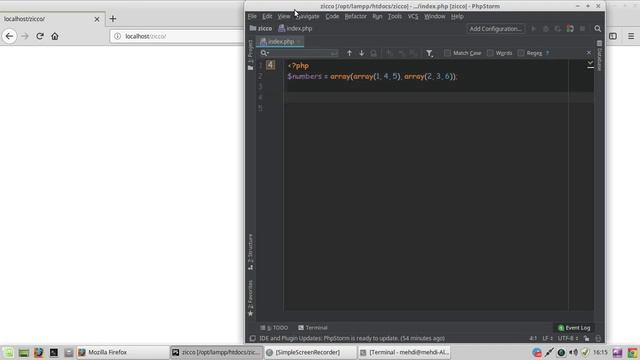Enable the Words checkbox
The height and width of the screenshot is (360, 640).
tap(490, 53)
